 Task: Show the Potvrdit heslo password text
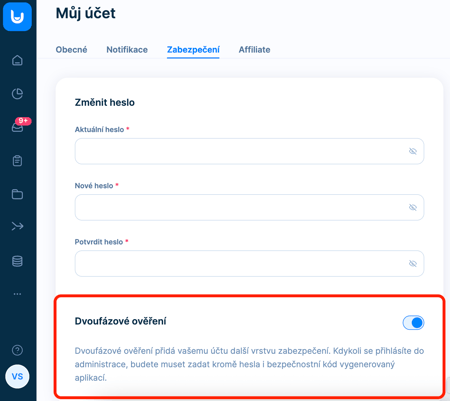pyautogui.click(x=413, y=264)
